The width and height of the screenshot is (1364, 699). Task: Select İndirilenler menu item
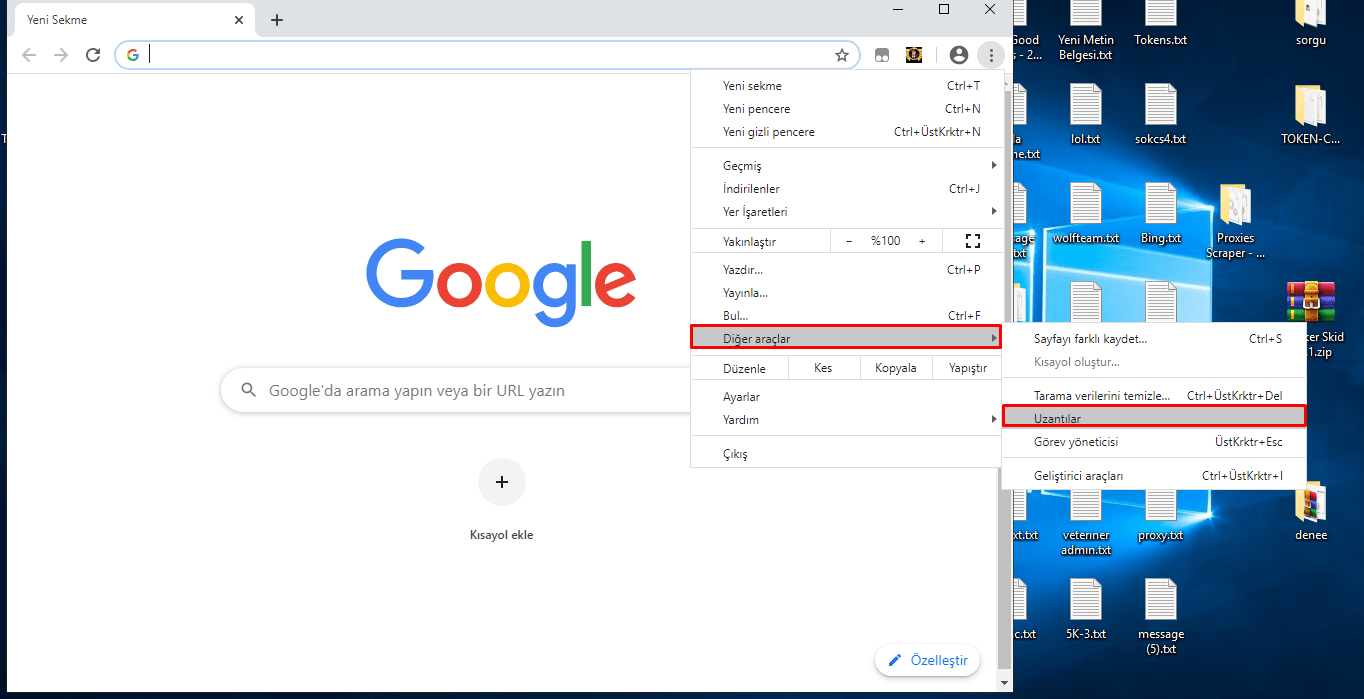pos(845,189)
